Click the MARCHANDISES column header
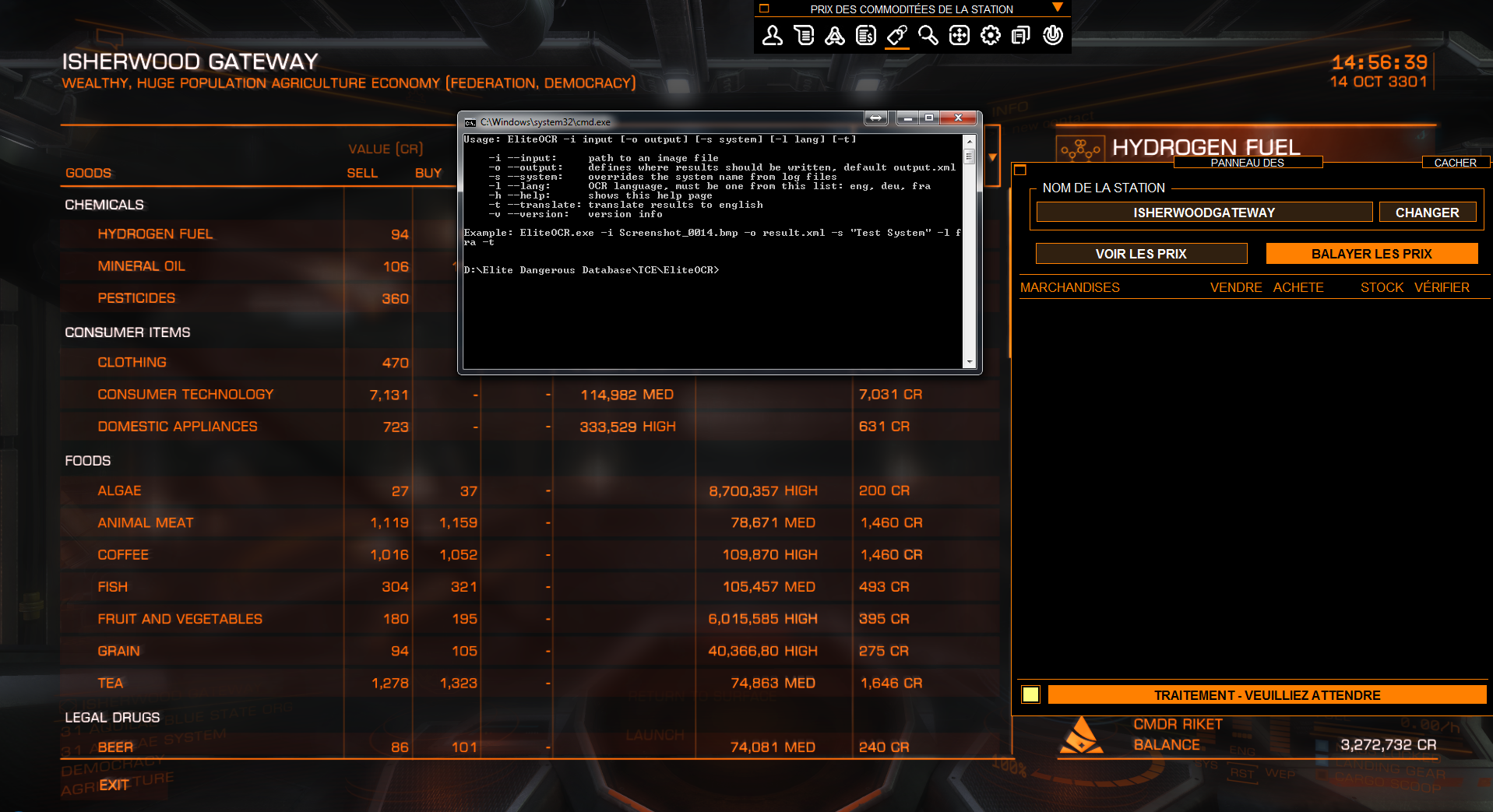 coord(1070,287)
